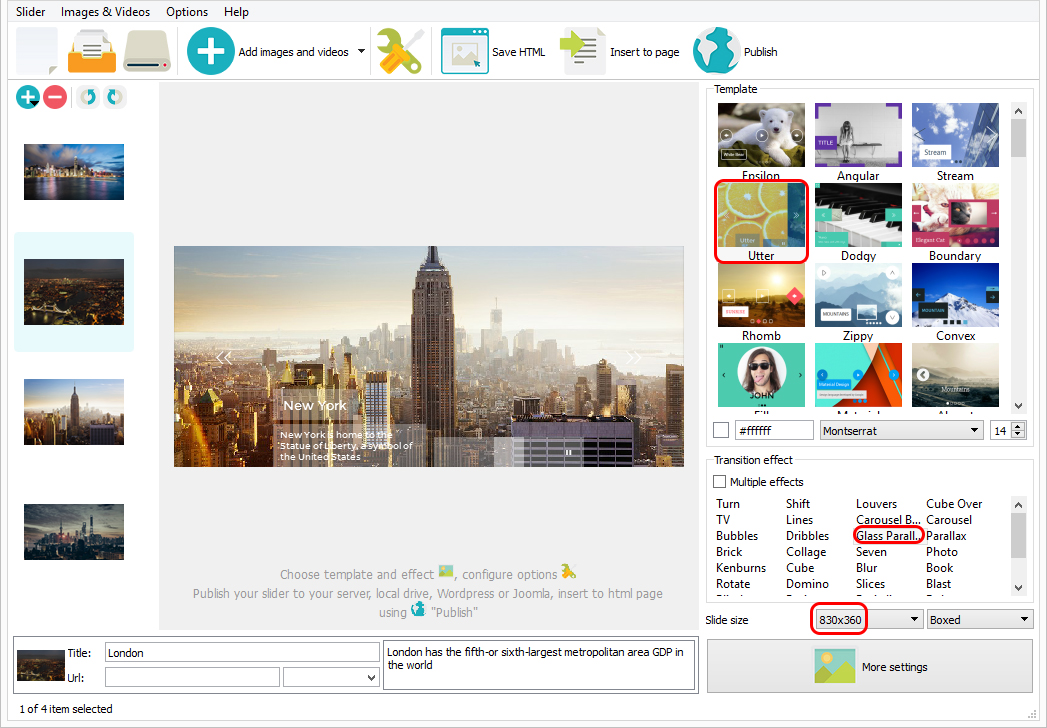Screen dimensions: 1047x728
Task: Expand the Add images and videos dropdown arrow
Action: pos(361,51)
